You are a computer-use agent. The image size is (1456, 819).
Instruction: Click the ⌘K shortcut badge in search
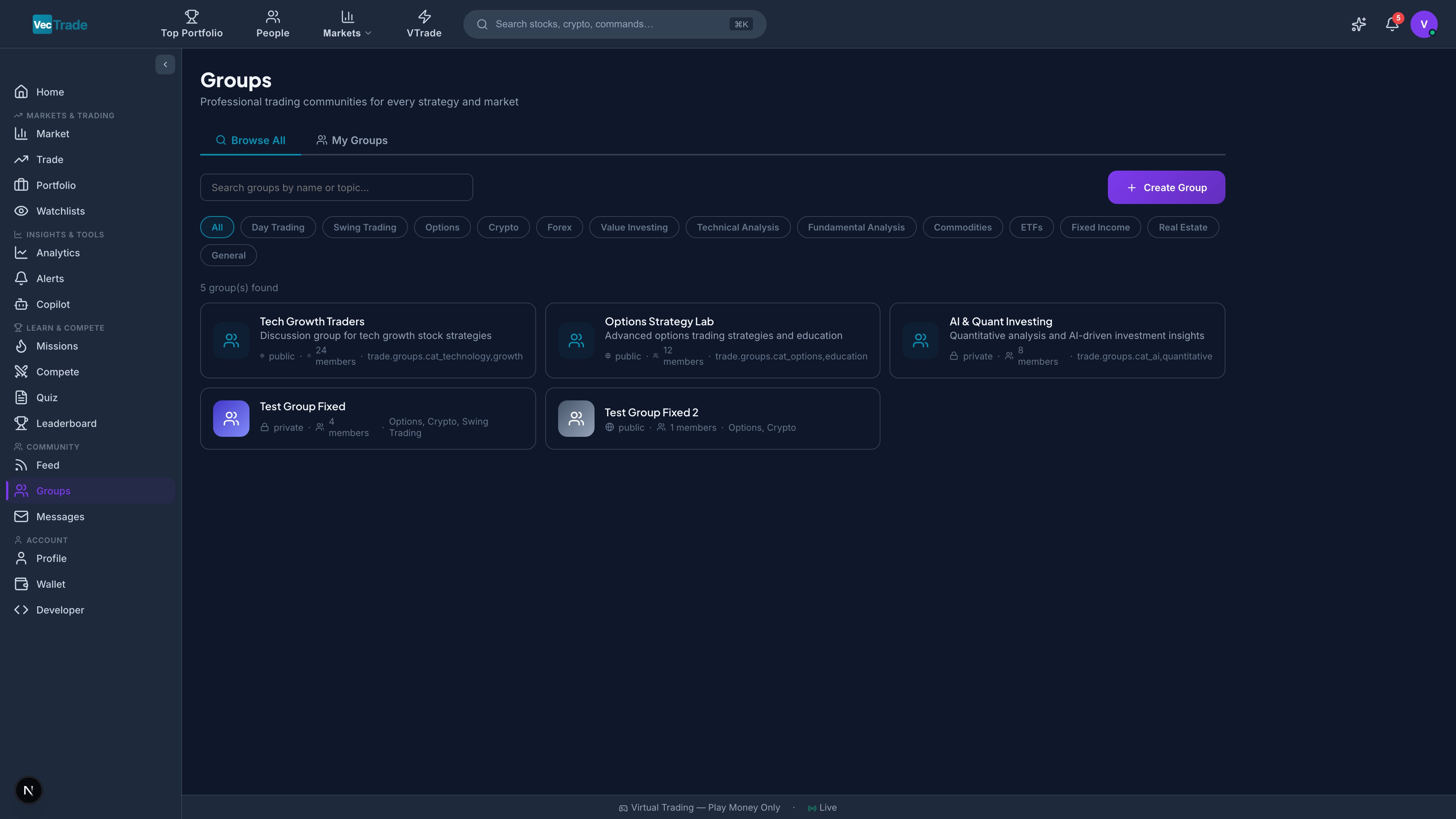click(x=741, y=24)
